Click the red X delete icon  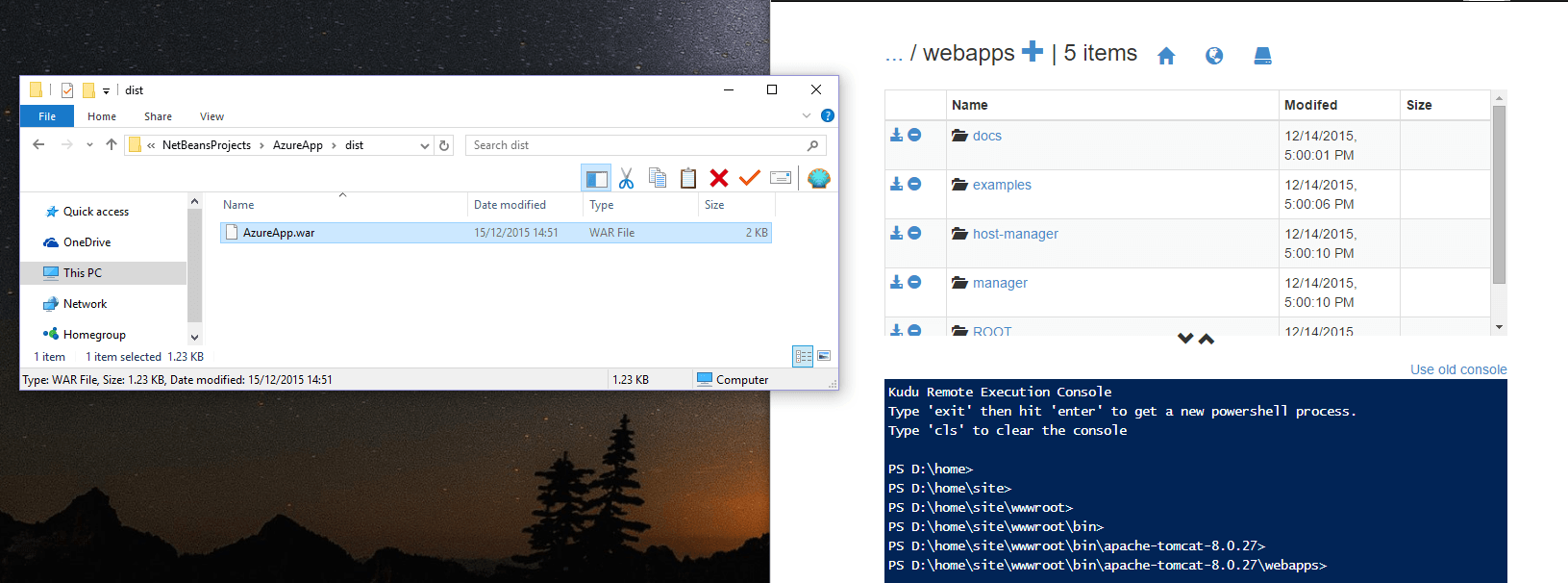[719, 178]
